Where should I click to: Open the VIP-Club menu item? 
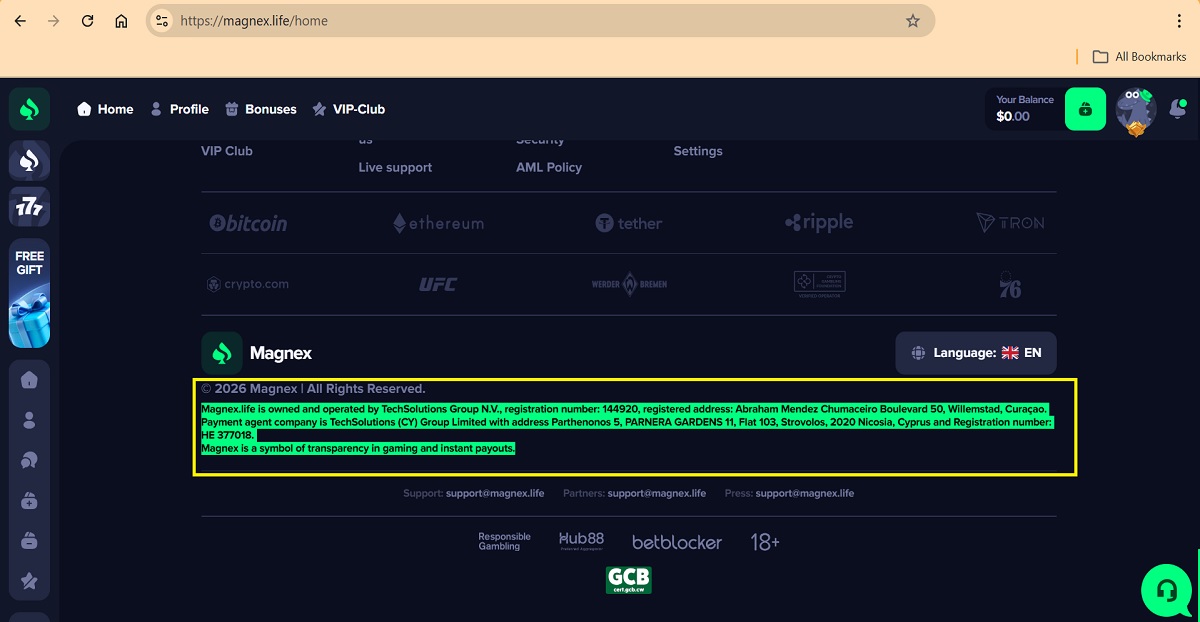tap(348, 109)
